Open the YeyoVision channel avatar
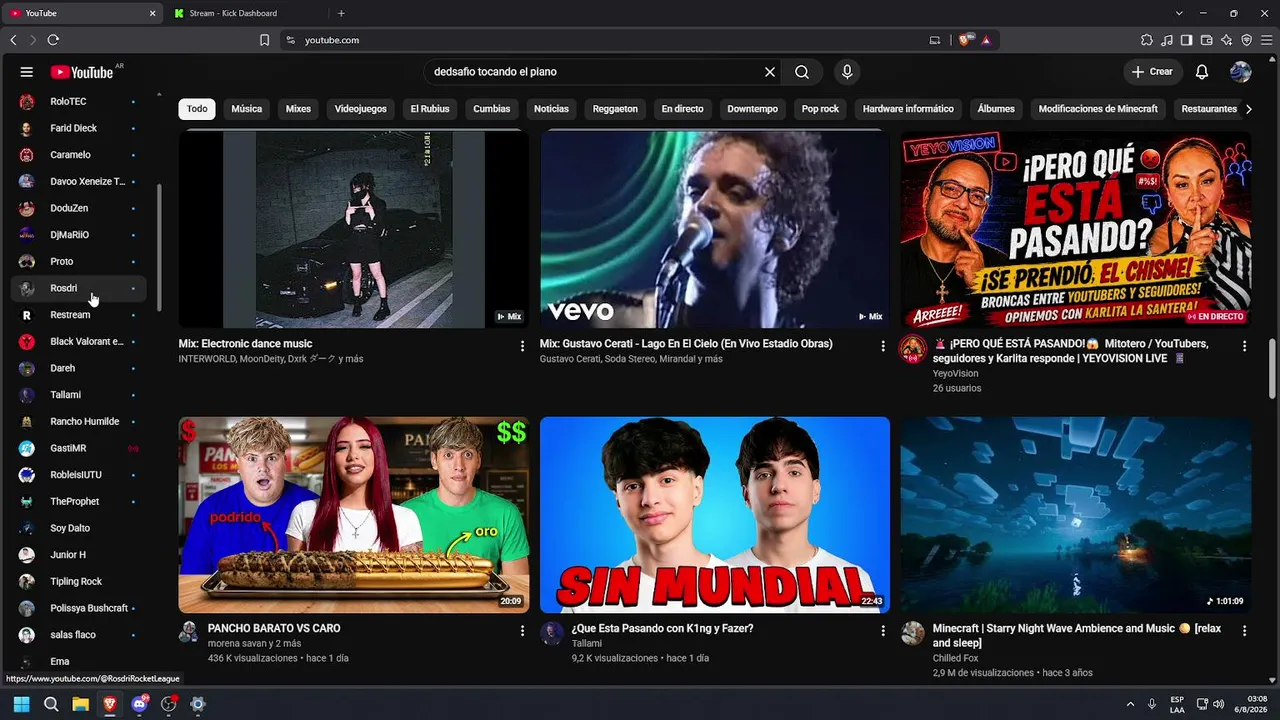This screenshot has height=720, width=1280. [913, 348]
